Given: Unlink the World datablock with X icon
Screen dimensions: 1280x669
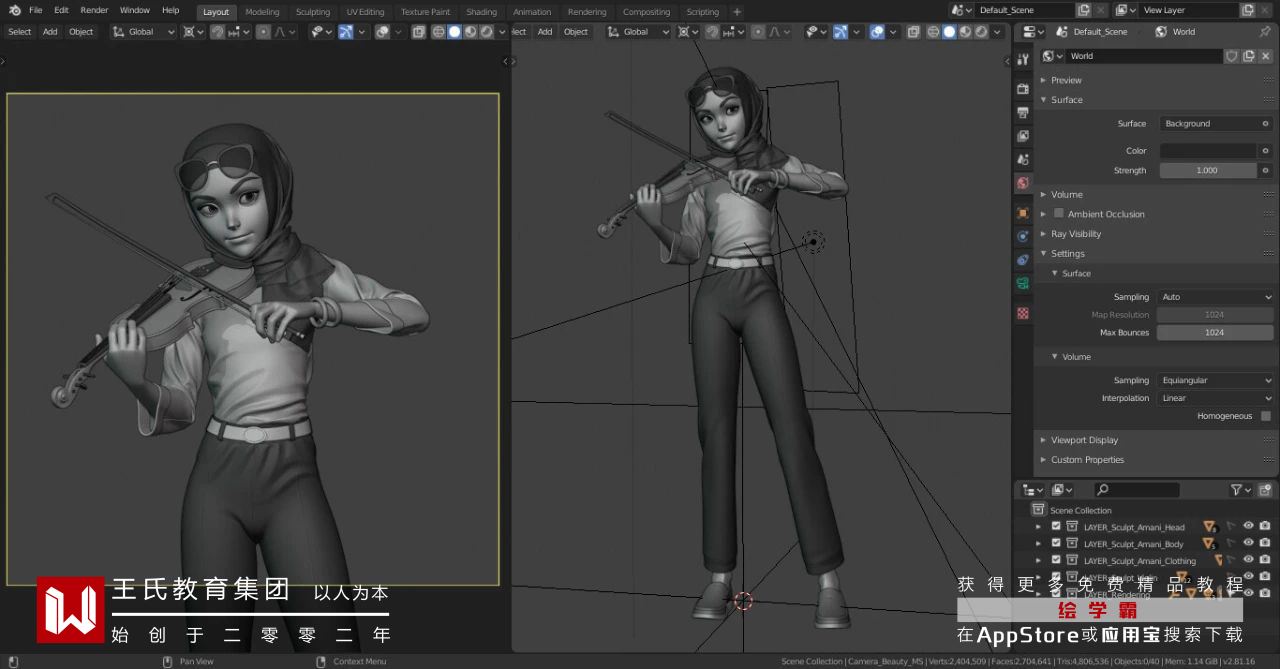Looking at the screenshot, I should [1264, 56].
